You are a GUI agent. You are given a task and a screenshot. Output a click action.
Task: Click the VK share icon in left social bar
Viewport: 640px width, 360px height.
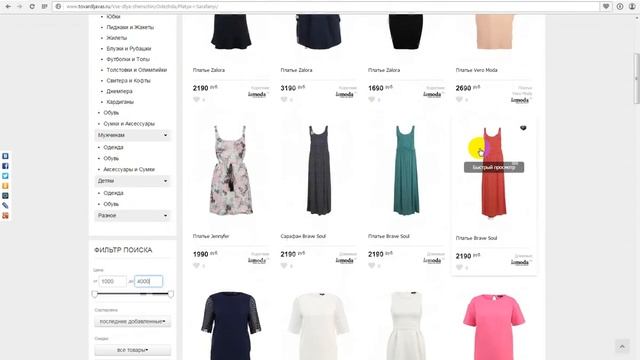coord(5,156)
